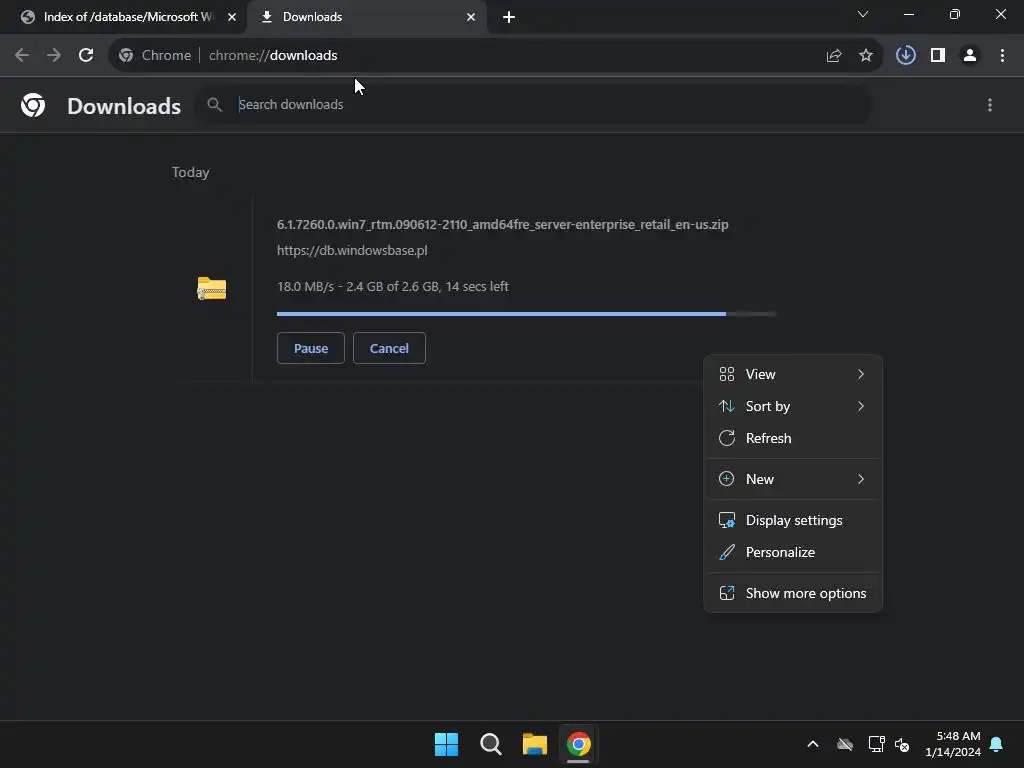Open File Explorer from taskbar
This screenshot has height=768, width=1024.
[535, 744]
